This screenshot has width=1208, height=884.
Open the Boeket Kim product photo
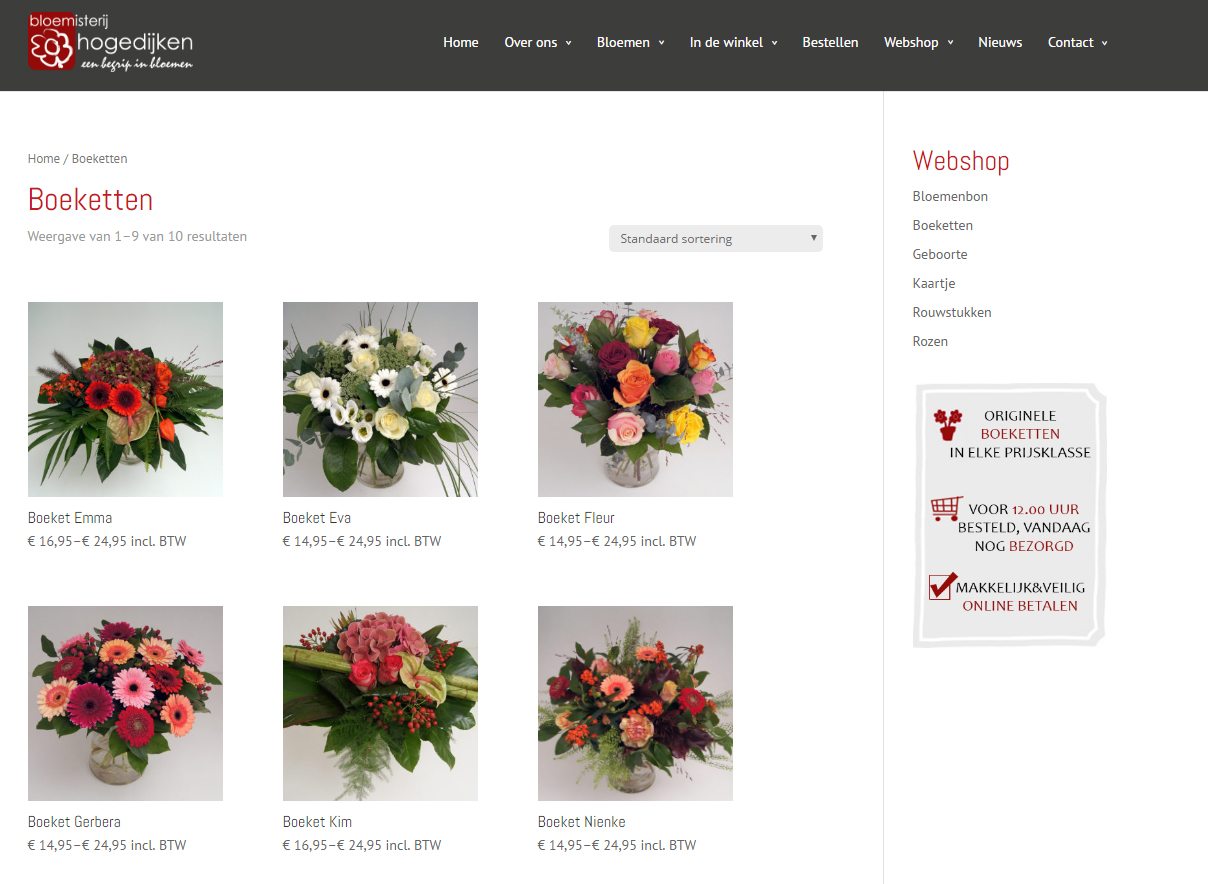pyautogui.click(x=380, y=703)
